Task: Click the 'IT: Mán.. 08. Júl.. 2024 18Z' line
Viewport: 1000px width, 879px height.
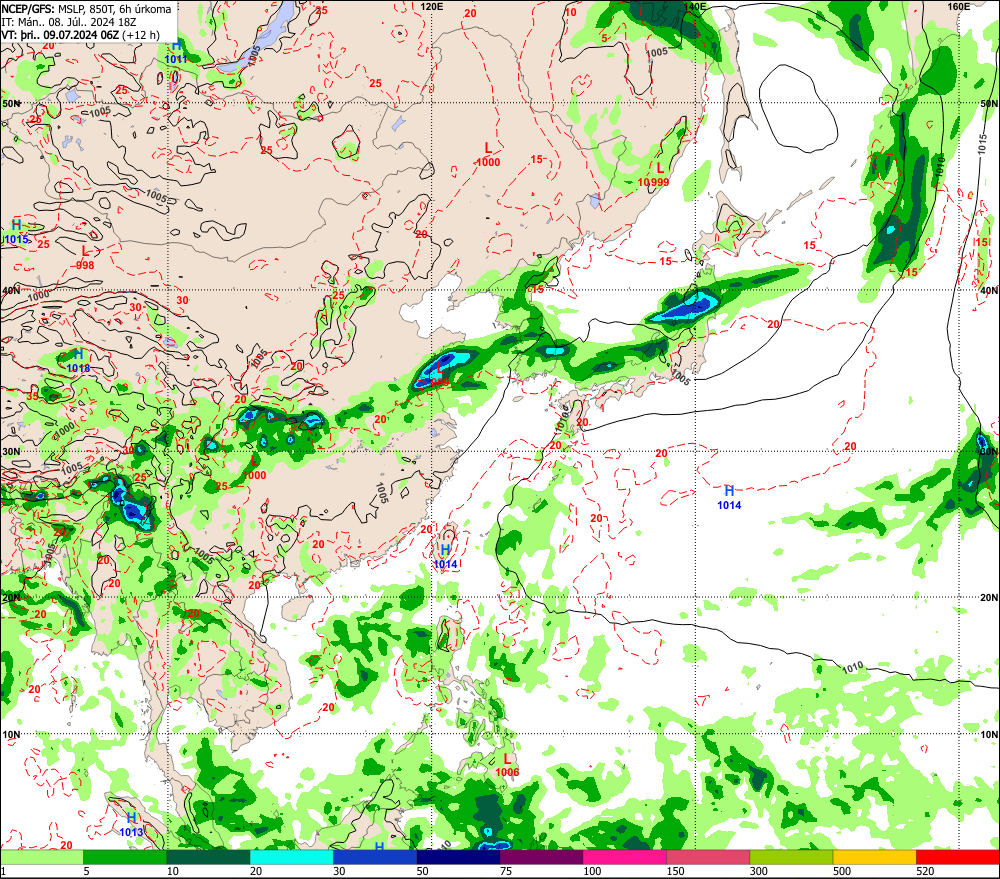Action: pos(69,22)
